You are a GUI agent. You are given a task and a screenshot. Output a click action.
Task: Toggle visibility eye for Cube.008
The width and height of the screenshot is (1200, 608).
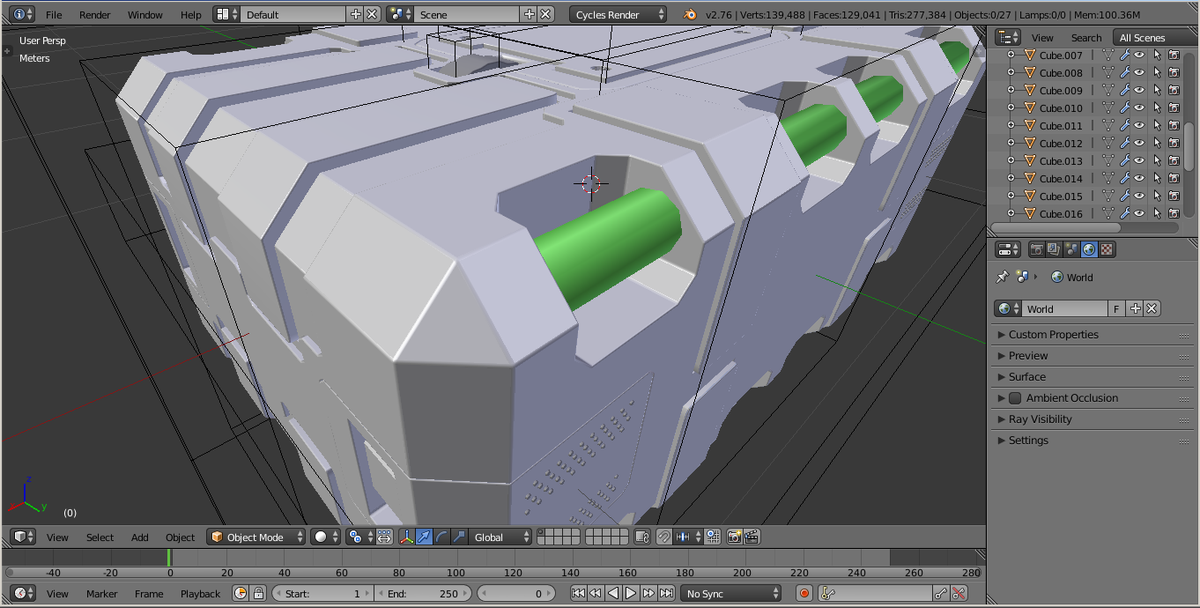coord(1139,73)
